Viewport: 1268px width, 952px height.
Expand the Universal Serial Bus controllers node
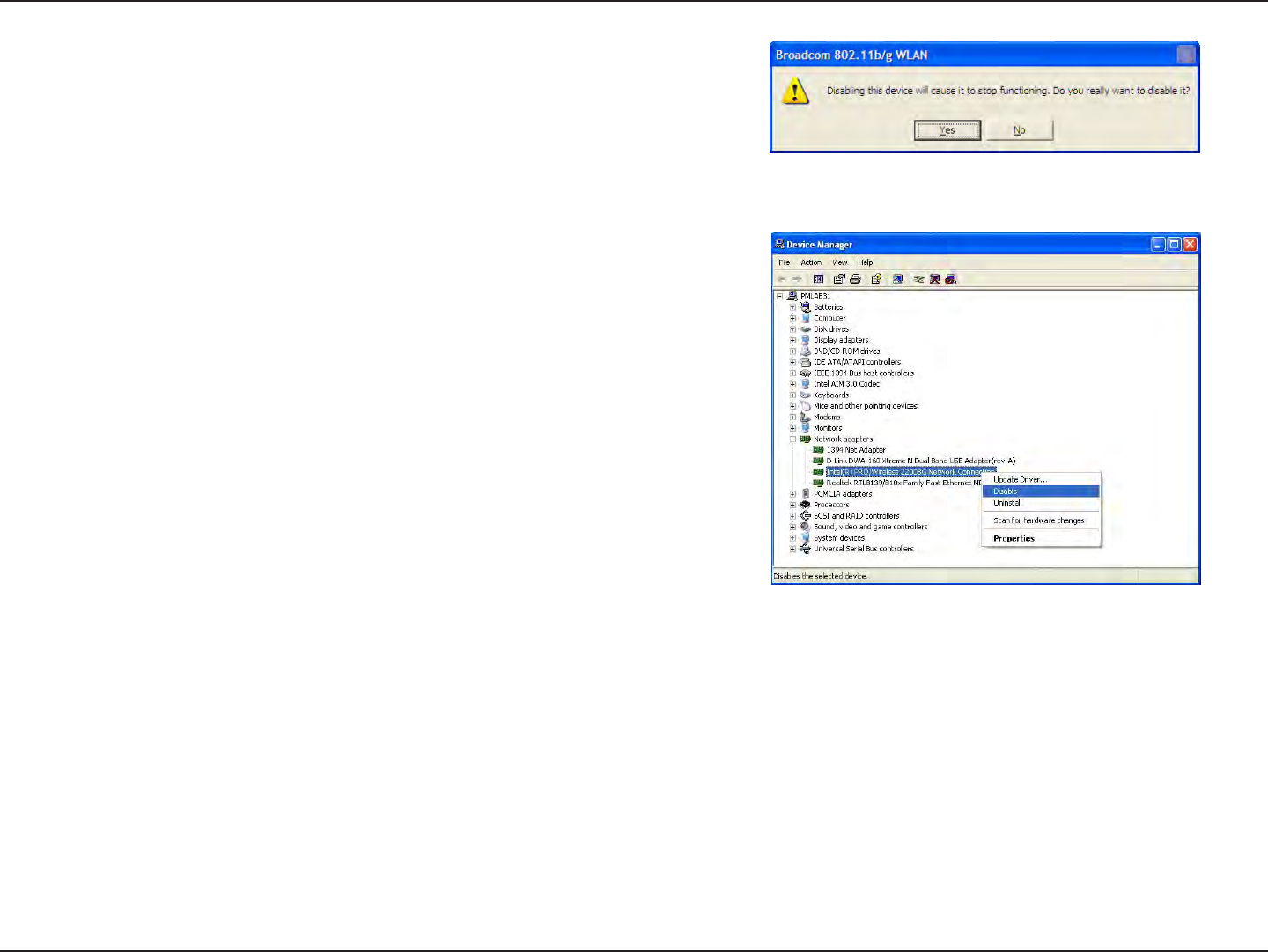click(792, 549)
